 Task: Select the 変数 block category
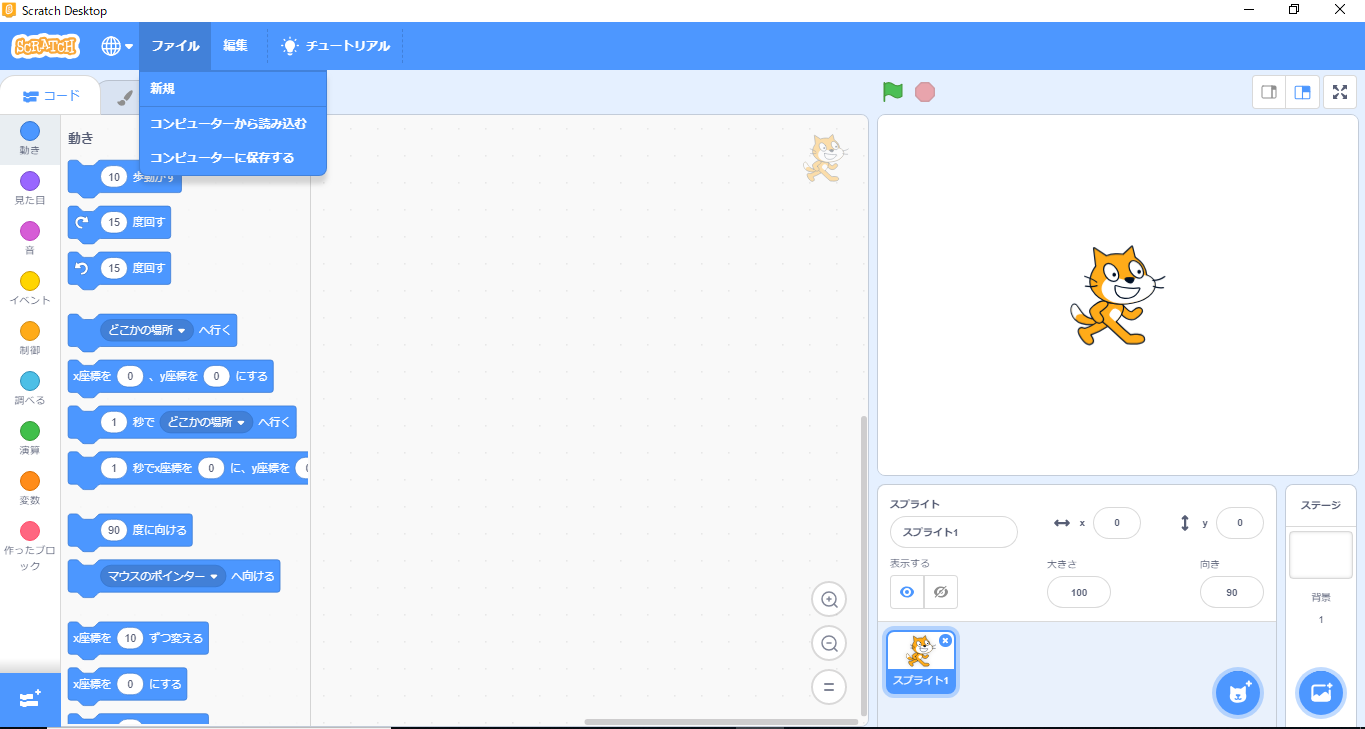[x=30, y=489]
